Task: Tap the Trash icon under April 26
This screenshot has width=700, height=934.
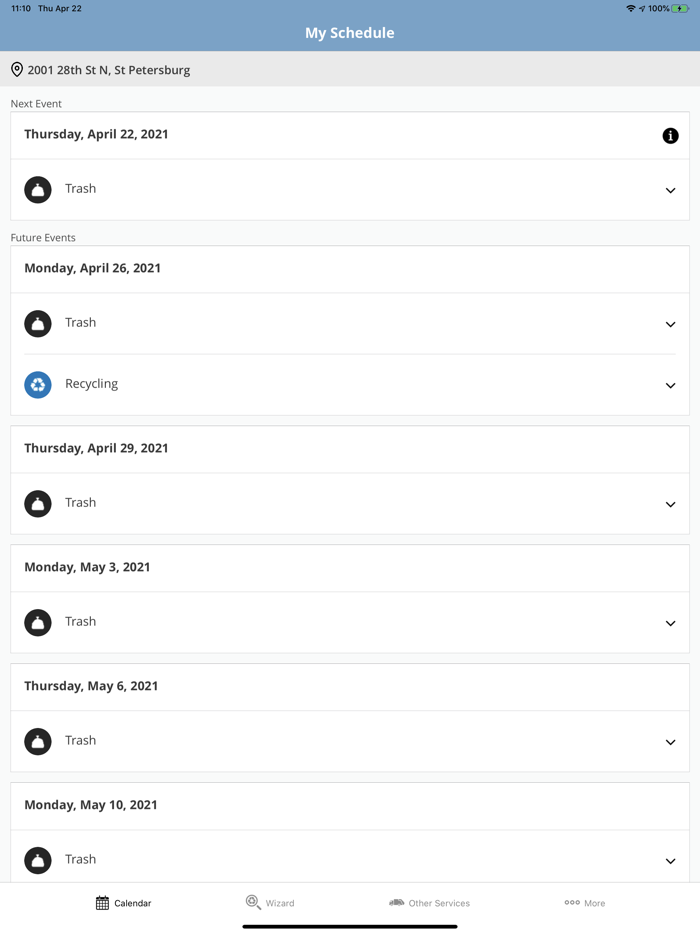Action: (38, 323)
